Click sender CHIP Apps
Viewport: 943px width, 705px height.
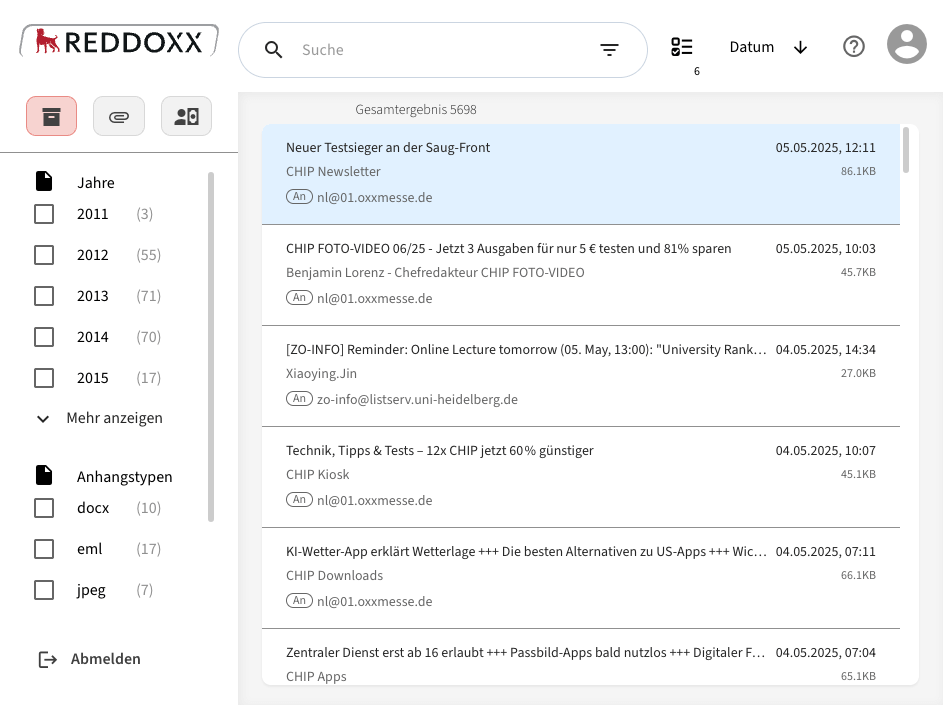pos(316,677)
